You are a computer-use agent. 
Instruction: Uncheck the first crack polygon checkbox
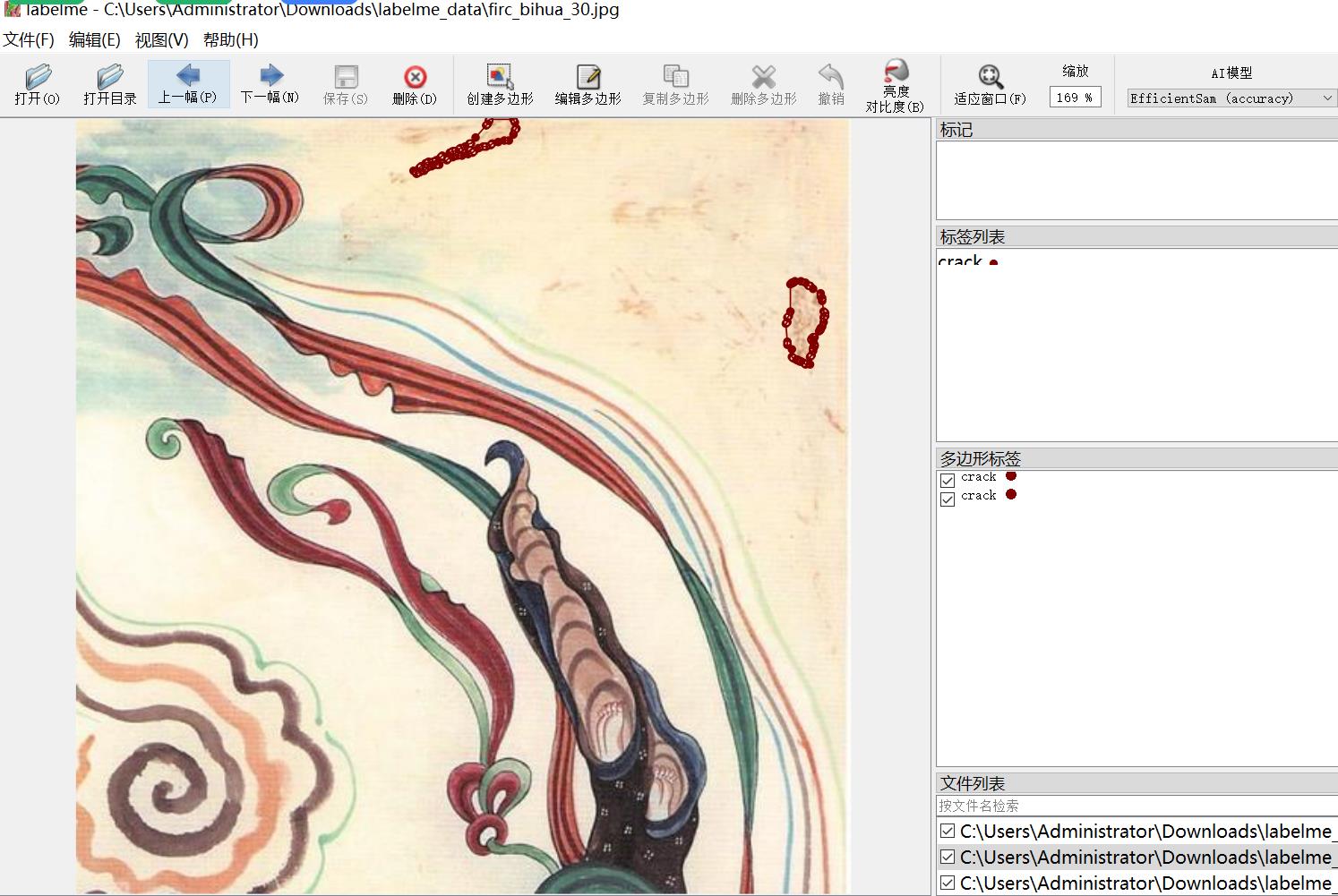click(x=948, y=481)
